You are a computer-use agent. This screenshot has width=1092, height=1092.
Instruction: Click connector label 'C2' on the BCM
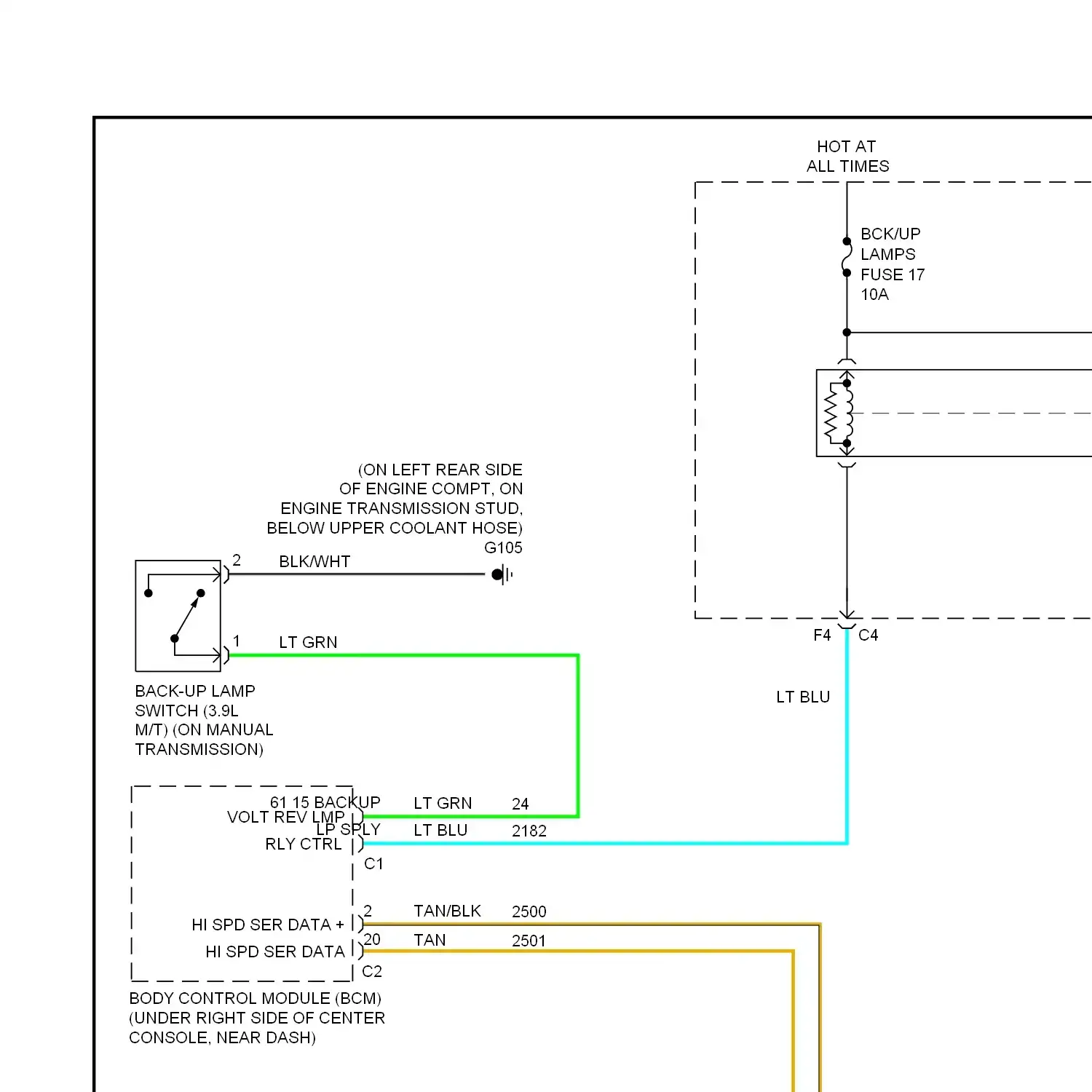pyautogui.click(x=372, y=971)
